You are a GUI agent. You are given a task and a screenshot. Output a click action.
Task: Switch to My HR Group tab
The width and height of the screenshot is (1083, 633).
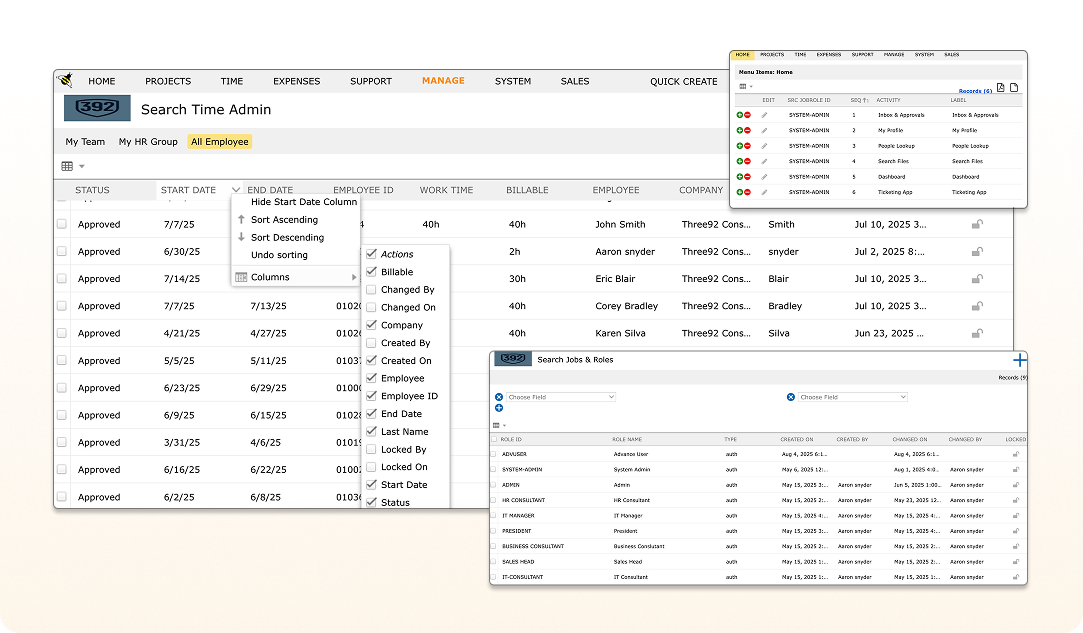148,142
